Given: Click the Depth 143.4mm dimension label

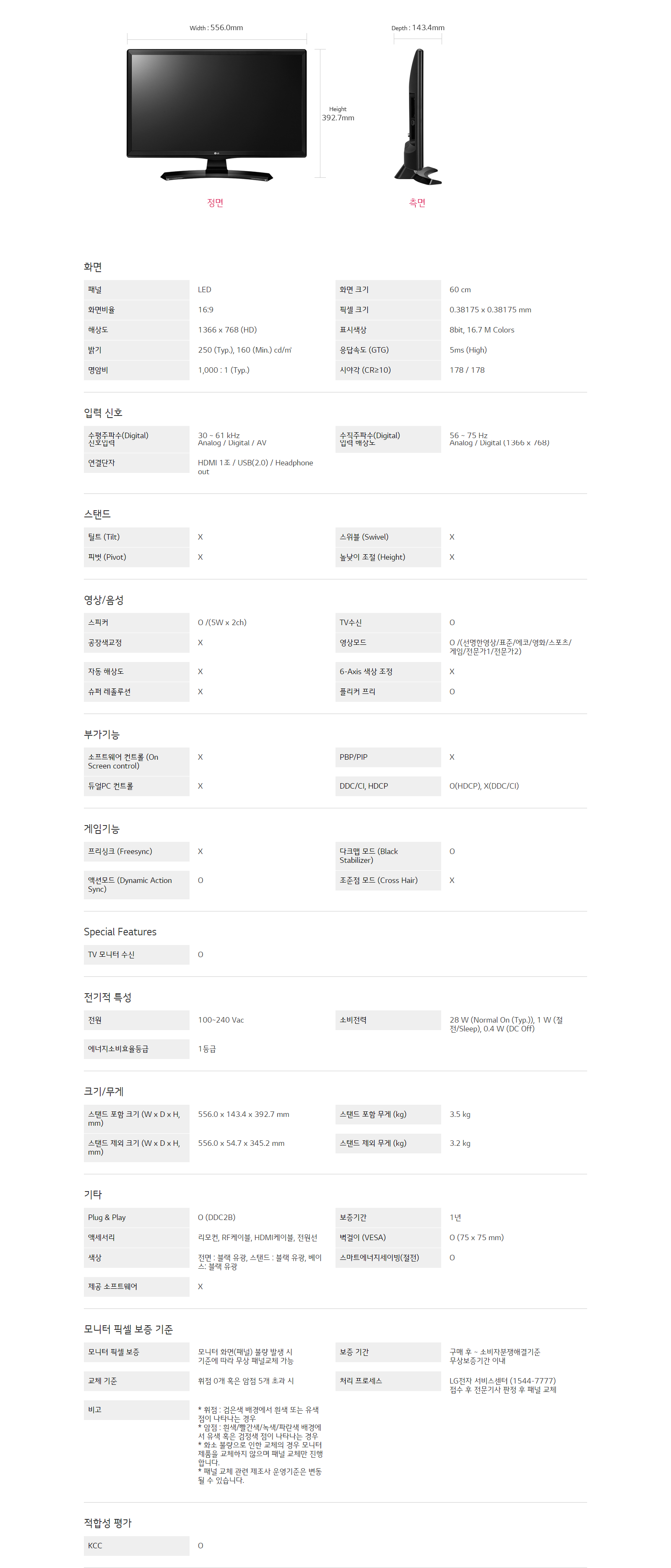Looking at the screenshot, I should click(418, 28).
